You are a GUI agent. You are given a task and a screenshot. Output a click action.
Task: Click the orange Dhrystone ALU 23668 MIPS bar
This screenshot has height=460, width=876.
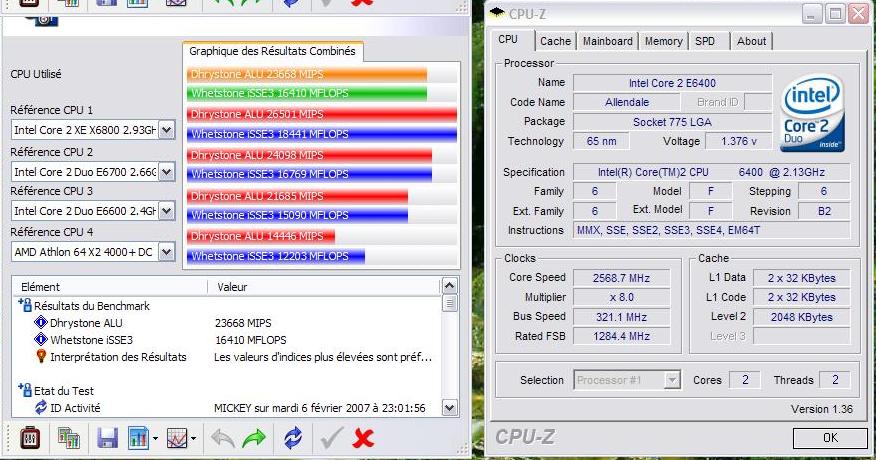pos(306,74)
